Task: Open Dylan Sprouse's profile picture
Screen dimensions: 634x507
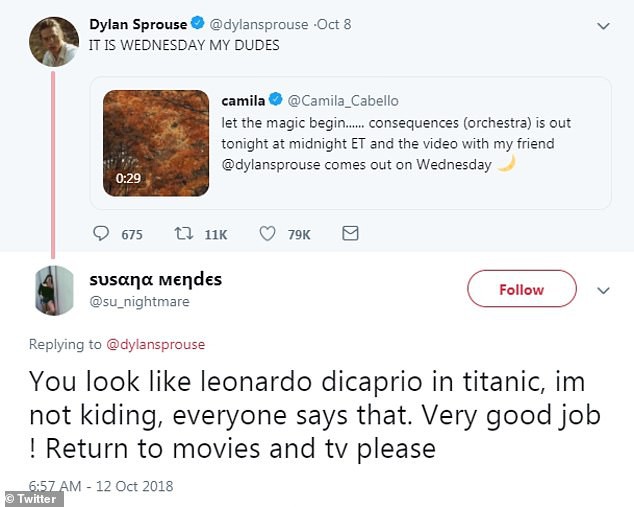Action: 53,42
